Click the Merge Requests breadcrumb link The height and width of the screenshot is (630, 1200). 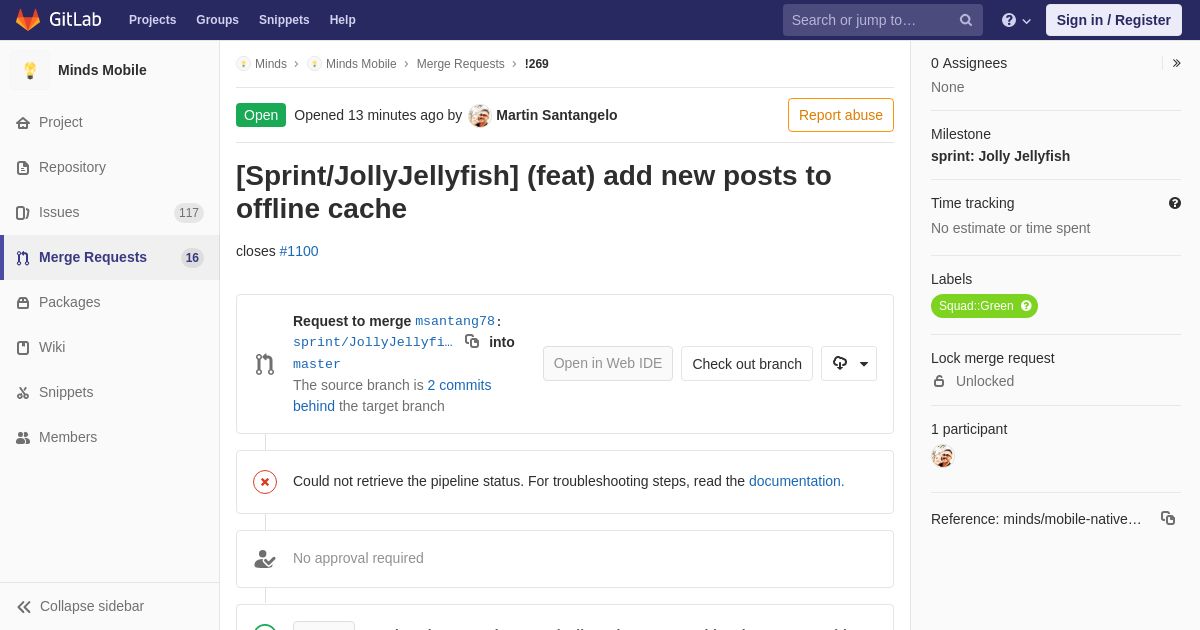(461, 64)
